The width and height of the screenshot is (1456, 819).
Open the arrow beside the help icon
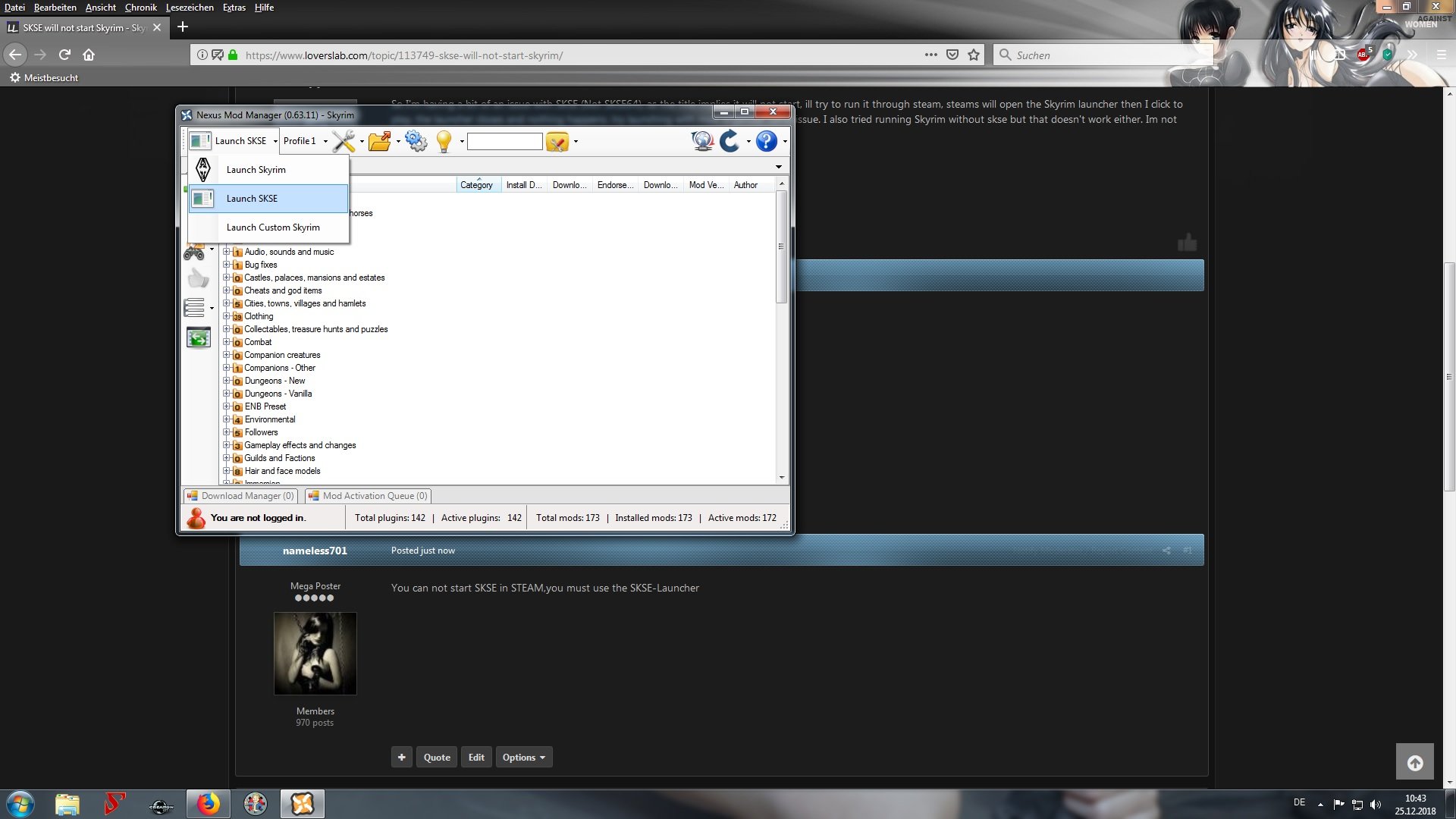coord(785,141)
